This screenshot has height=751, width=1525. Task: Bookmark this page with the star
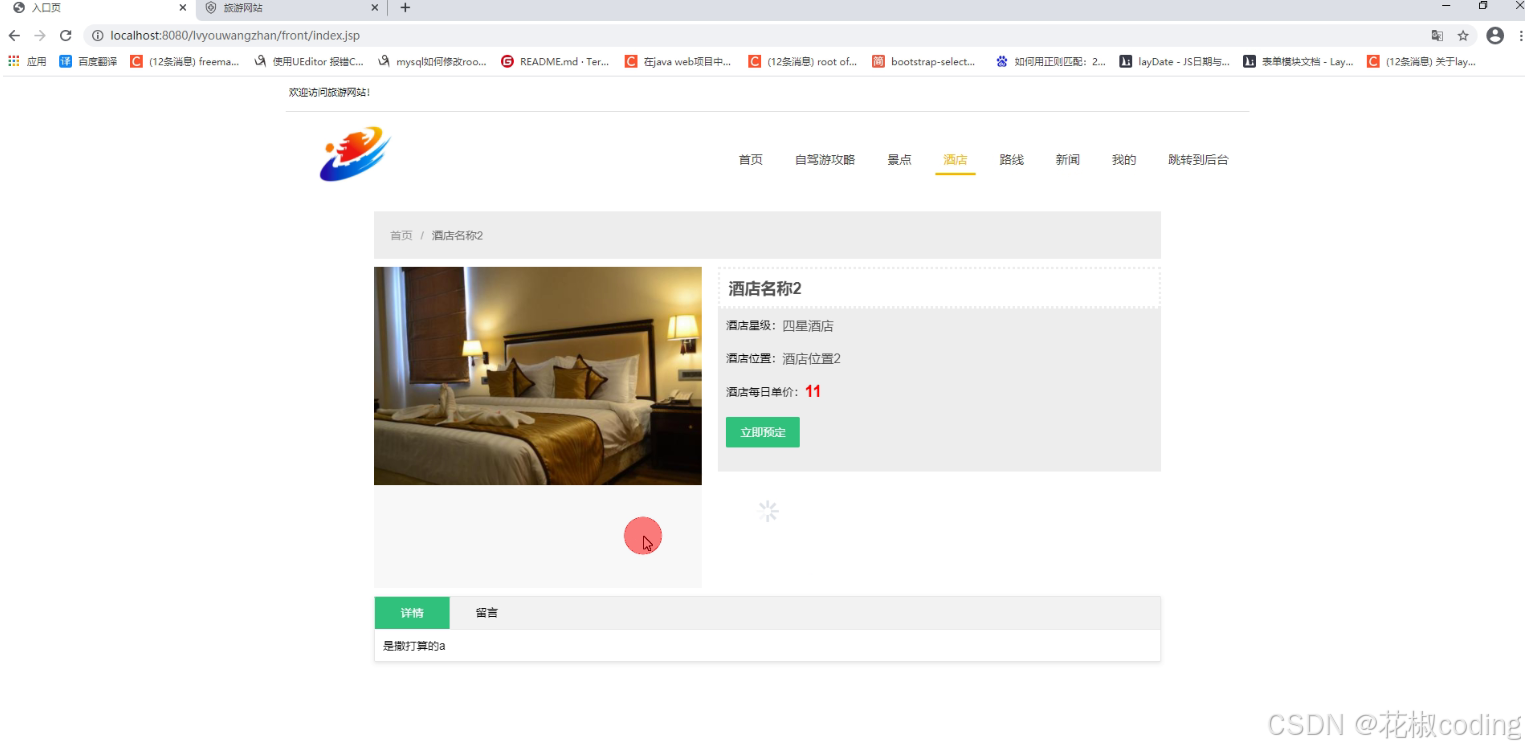[1463, 35]
